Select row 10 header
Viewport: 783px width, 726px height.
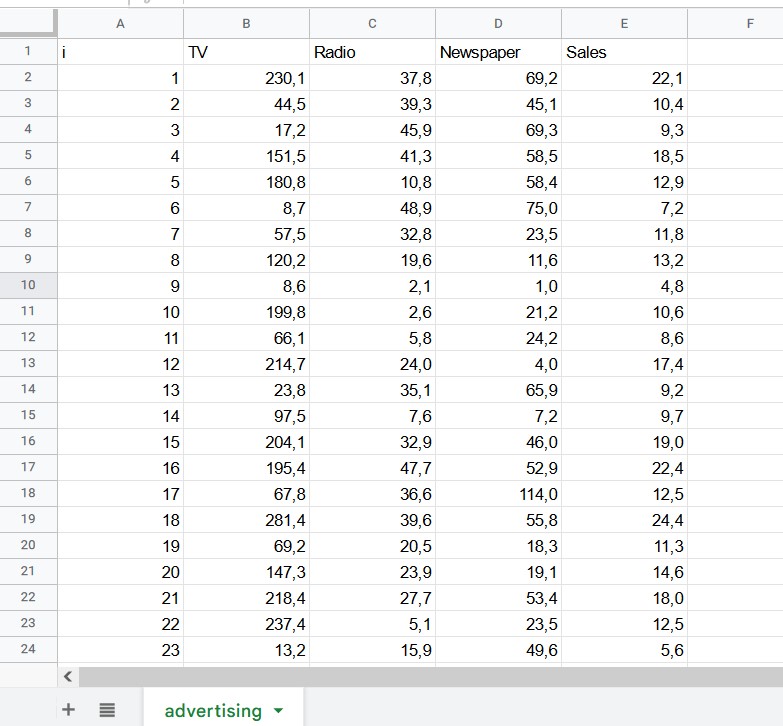[28, 285]
